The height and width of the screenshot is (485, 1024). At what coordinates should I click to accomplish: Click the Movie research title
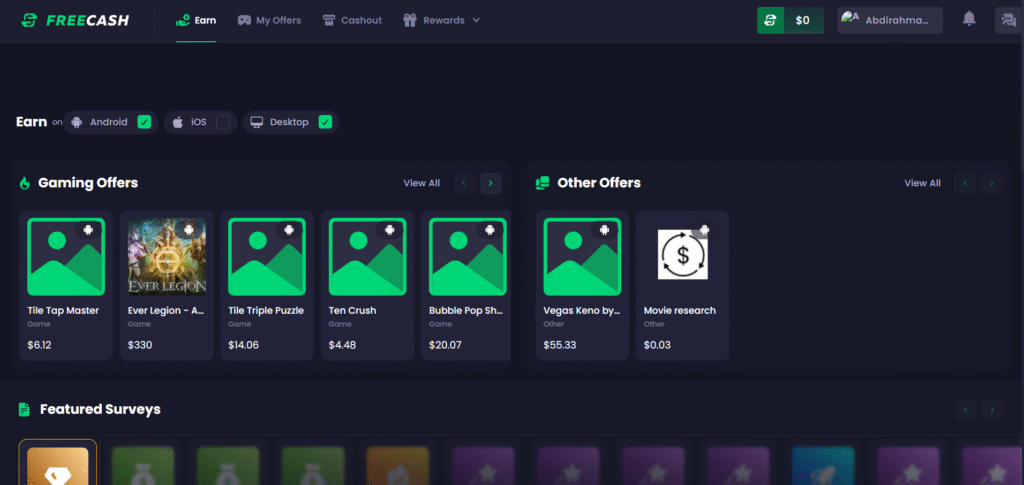680,311
